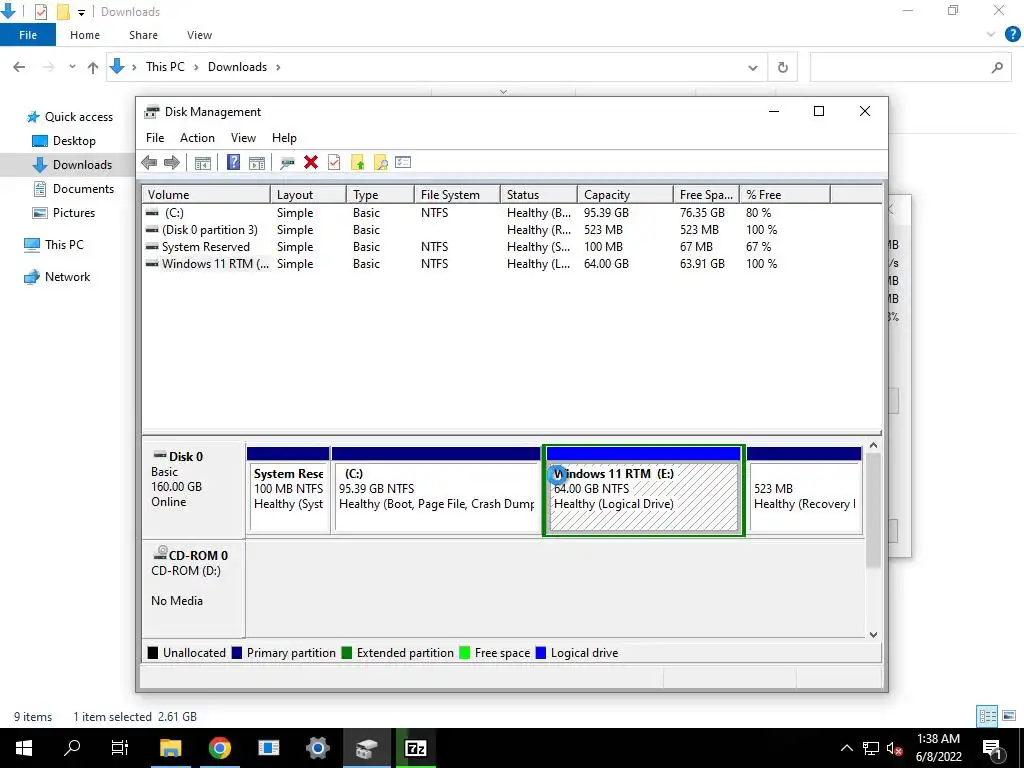Click the 7-Zip taskbar icon
Viewport: 1024px width, 768px height.
[415, 748]
